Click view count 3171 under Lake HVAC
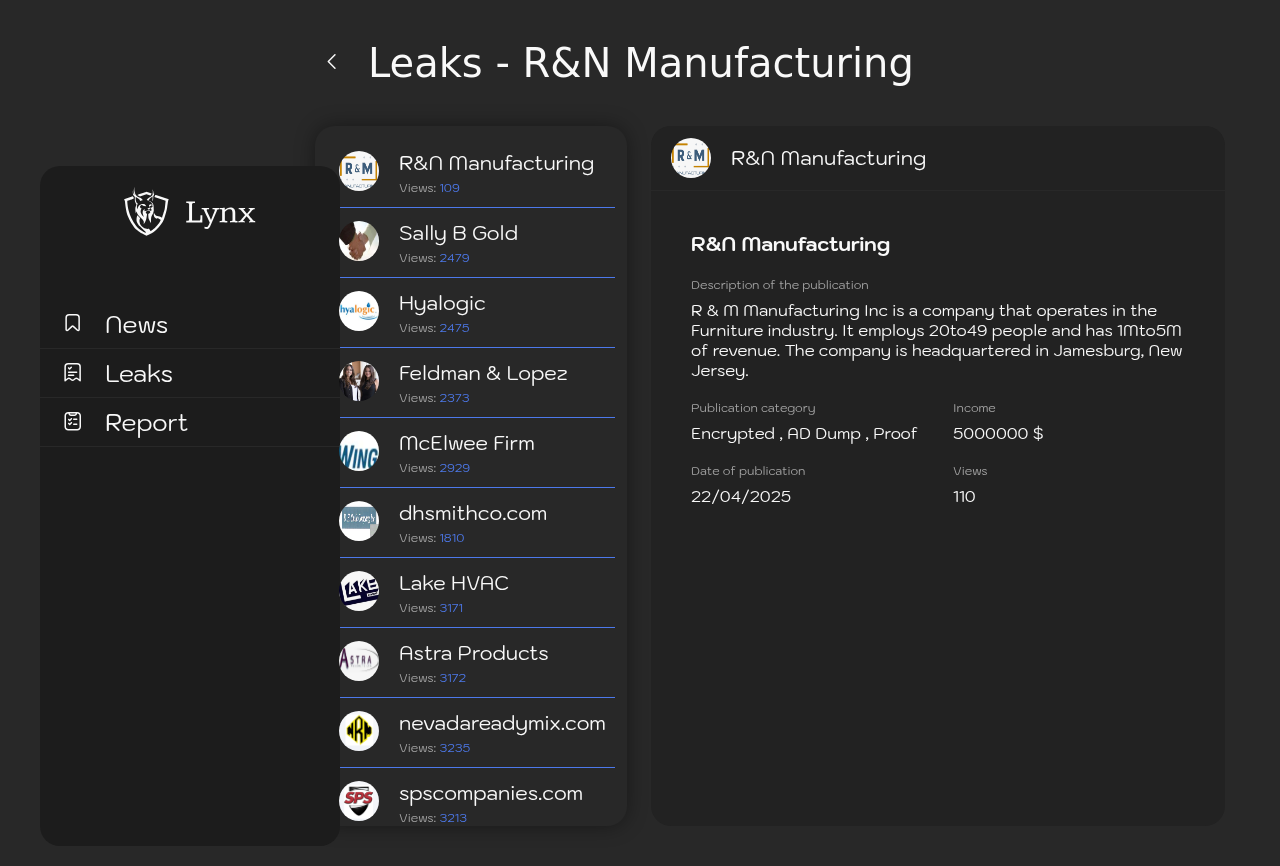This screenshot has height=866, width=1280. pyautogui.click(x=451, y=608)
